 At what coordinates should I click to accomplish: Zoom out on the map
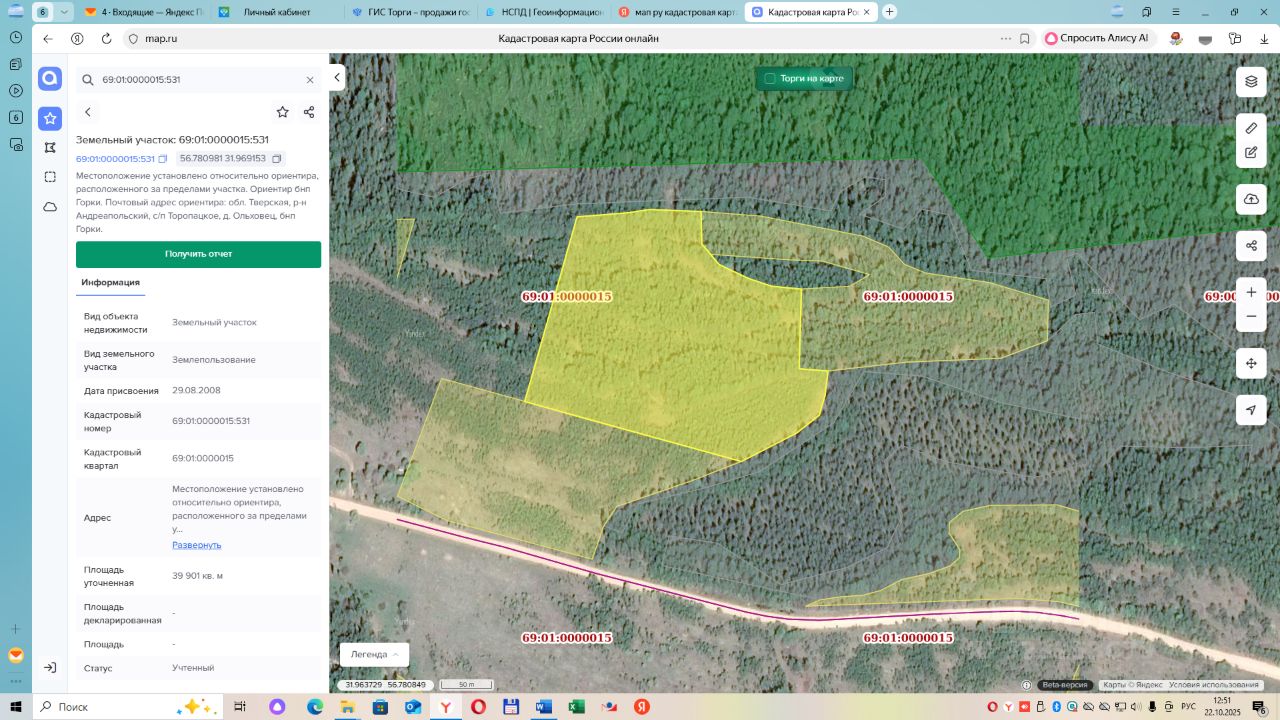click(1251, 317)
